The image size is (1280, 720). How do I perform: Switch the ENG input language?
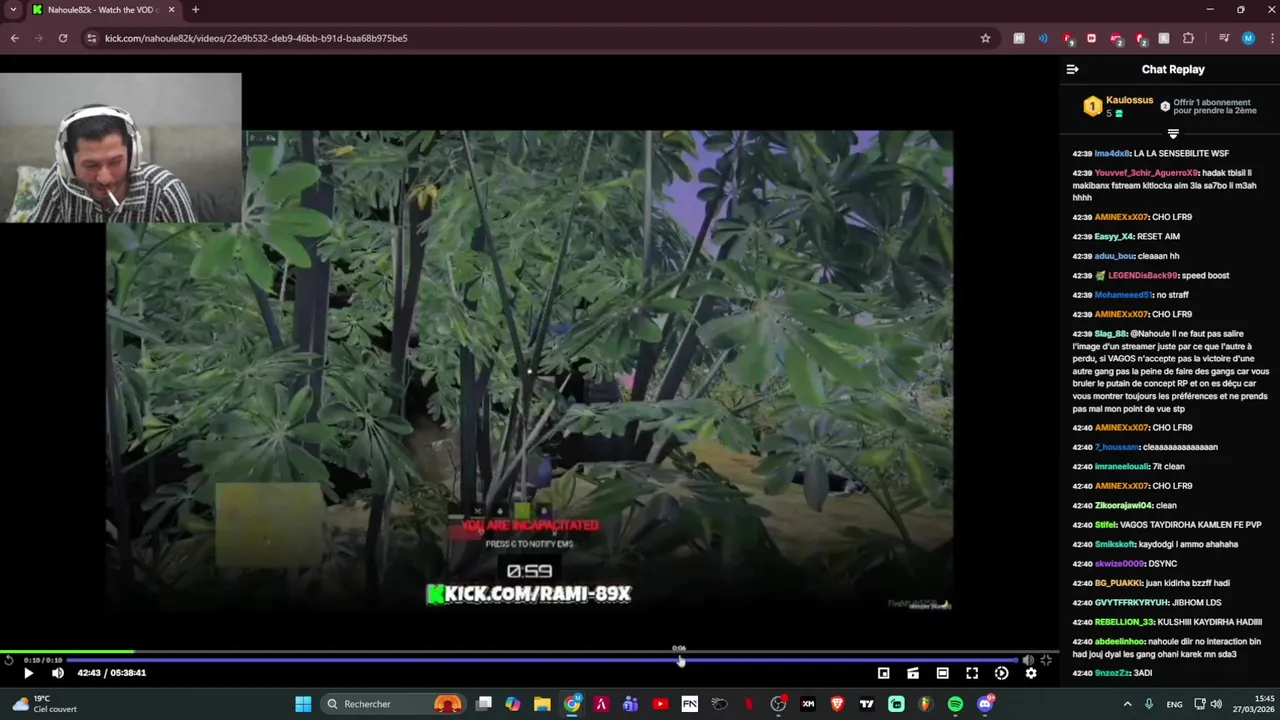click(x=1174, y=704)
